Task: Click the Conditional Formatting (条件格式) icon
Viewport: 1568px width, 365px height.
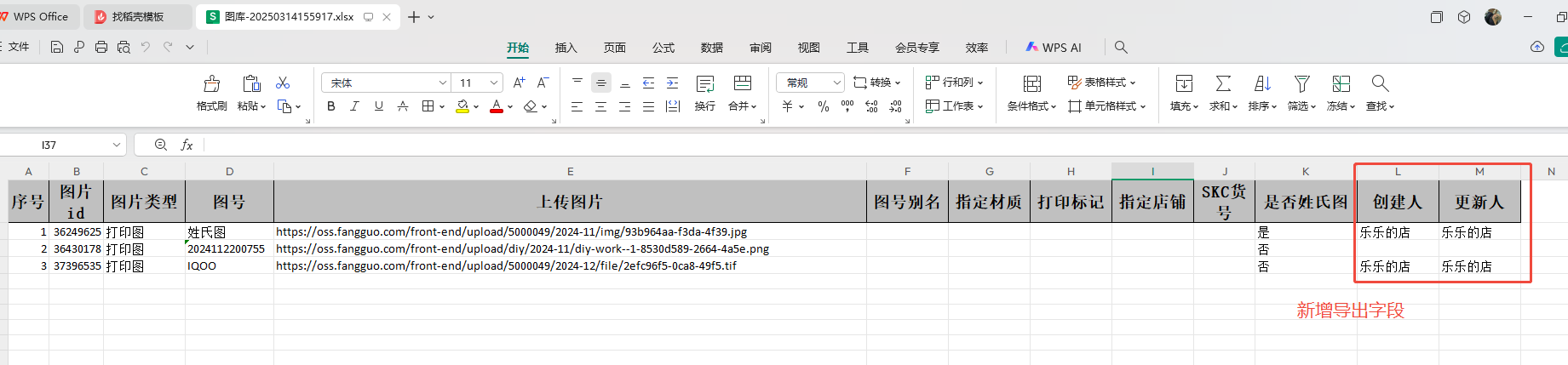Action: [x=1031, y=83]
